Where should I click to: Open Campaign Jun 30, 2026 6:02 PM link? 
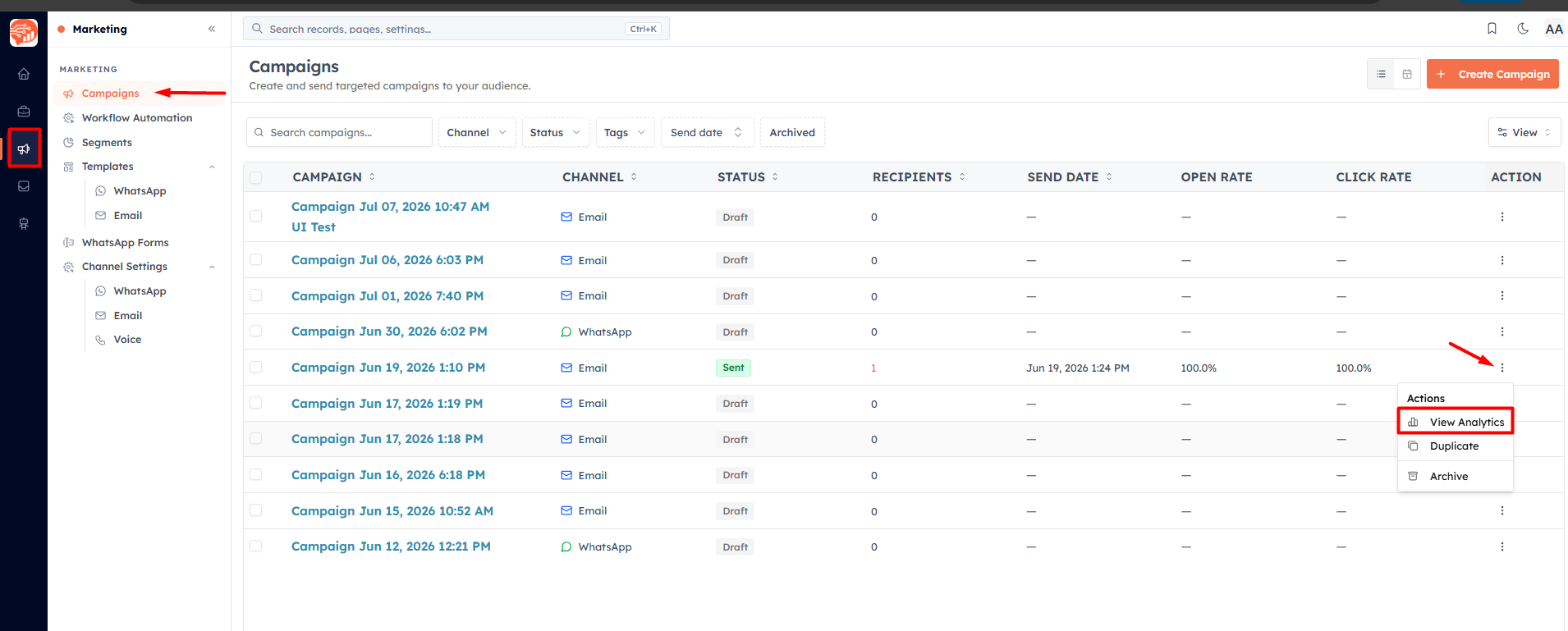point(389,332)
